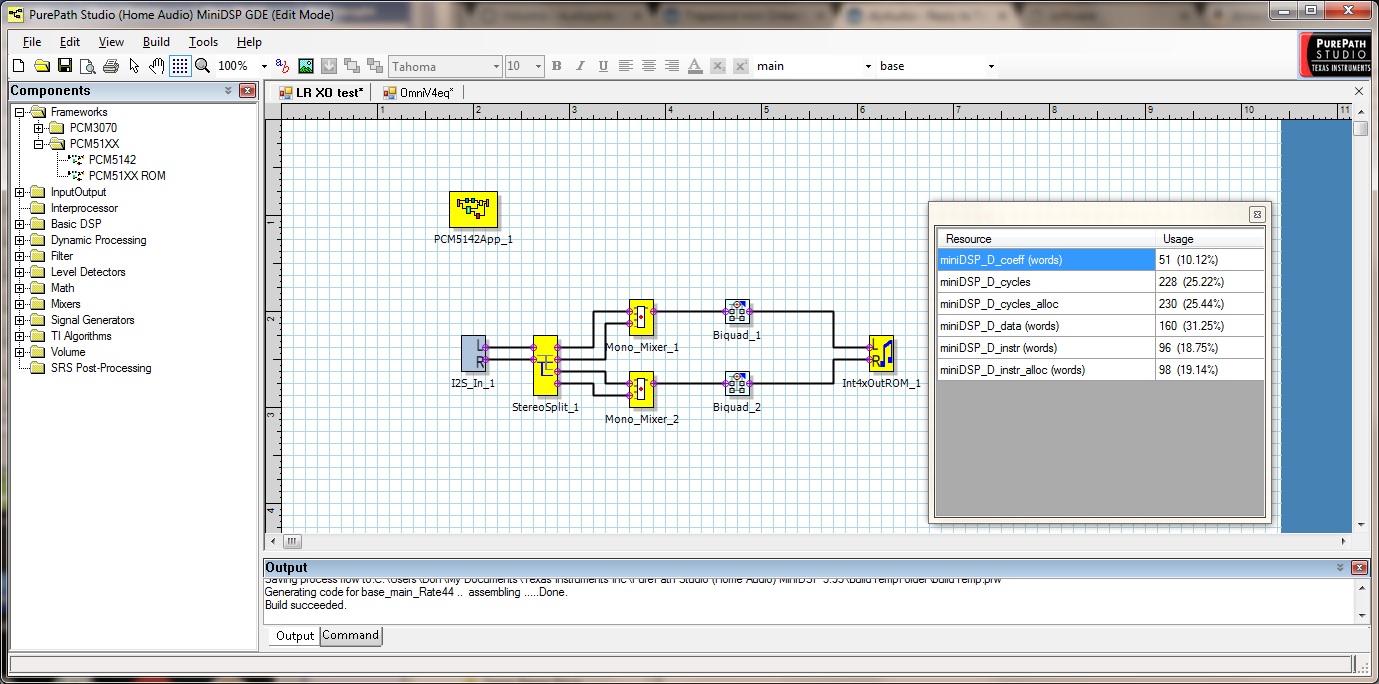Center align text in toolbar
The width and height of the screenshot is (1379, 684).
pos(649,66)
